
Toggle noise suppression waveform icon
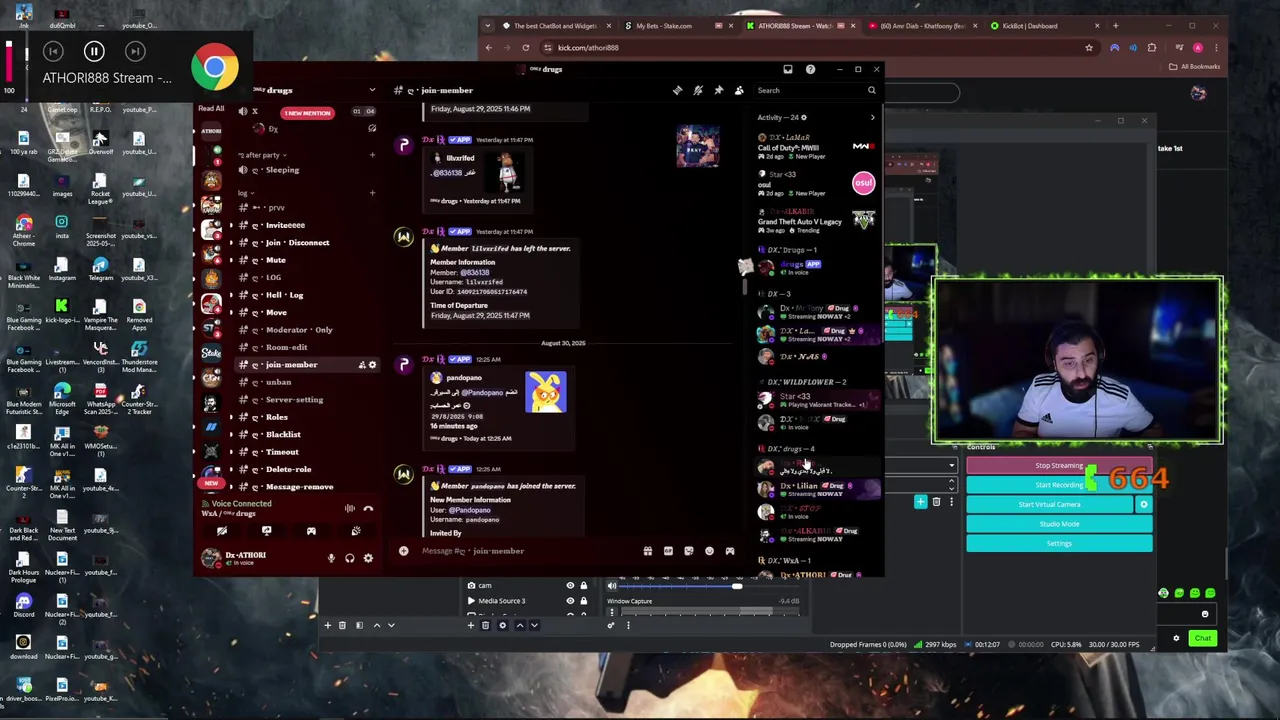350,509
